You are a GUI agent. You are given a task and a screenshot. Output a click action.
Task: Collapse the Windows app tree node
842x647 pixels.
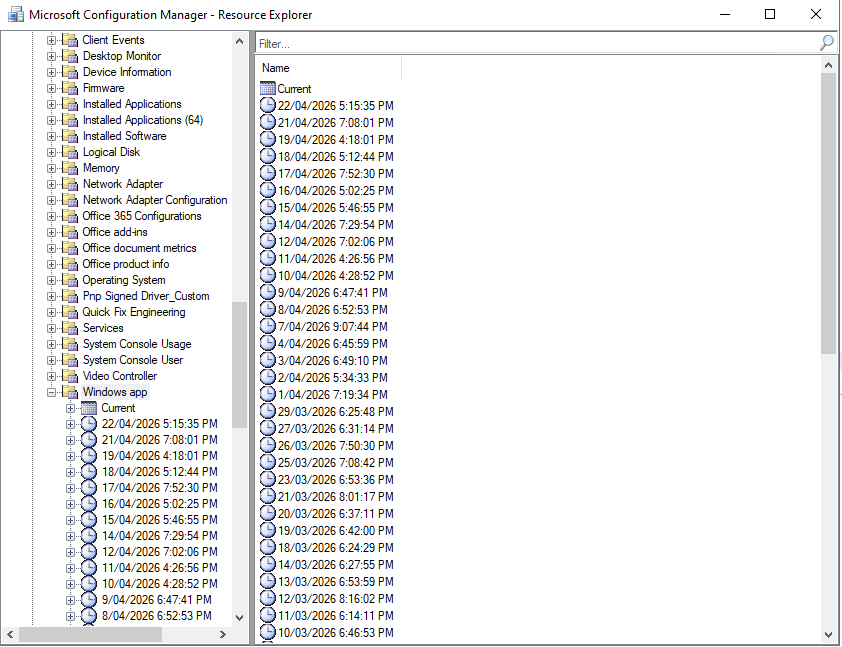52,392
